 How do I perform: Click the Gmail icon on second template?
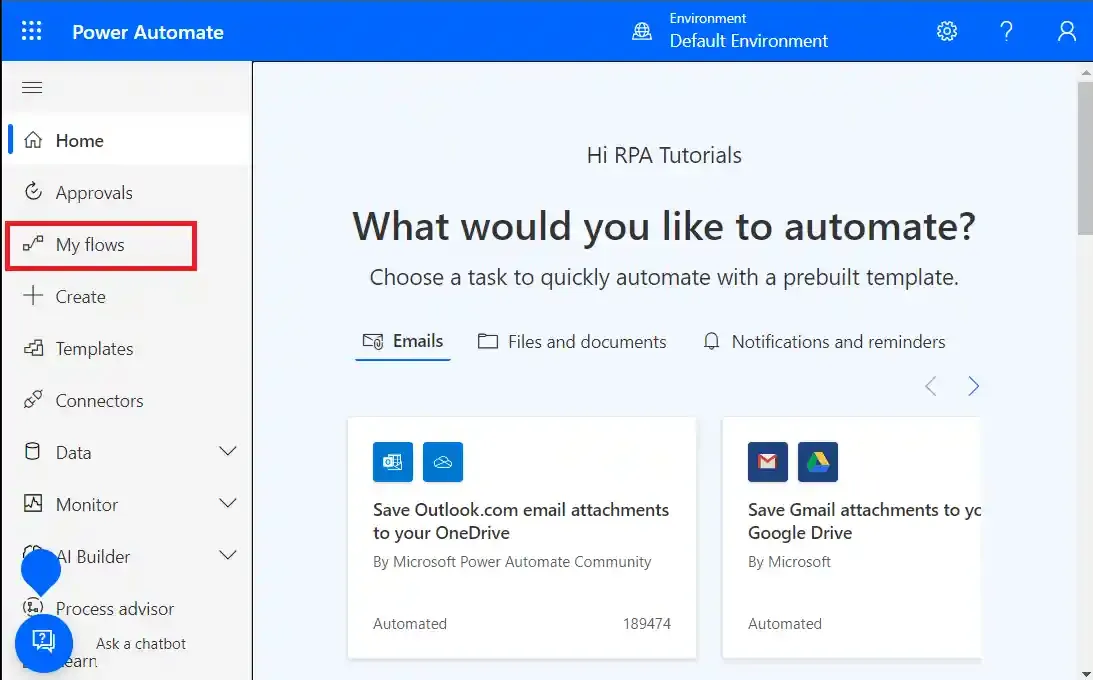[x=767, y=461]
